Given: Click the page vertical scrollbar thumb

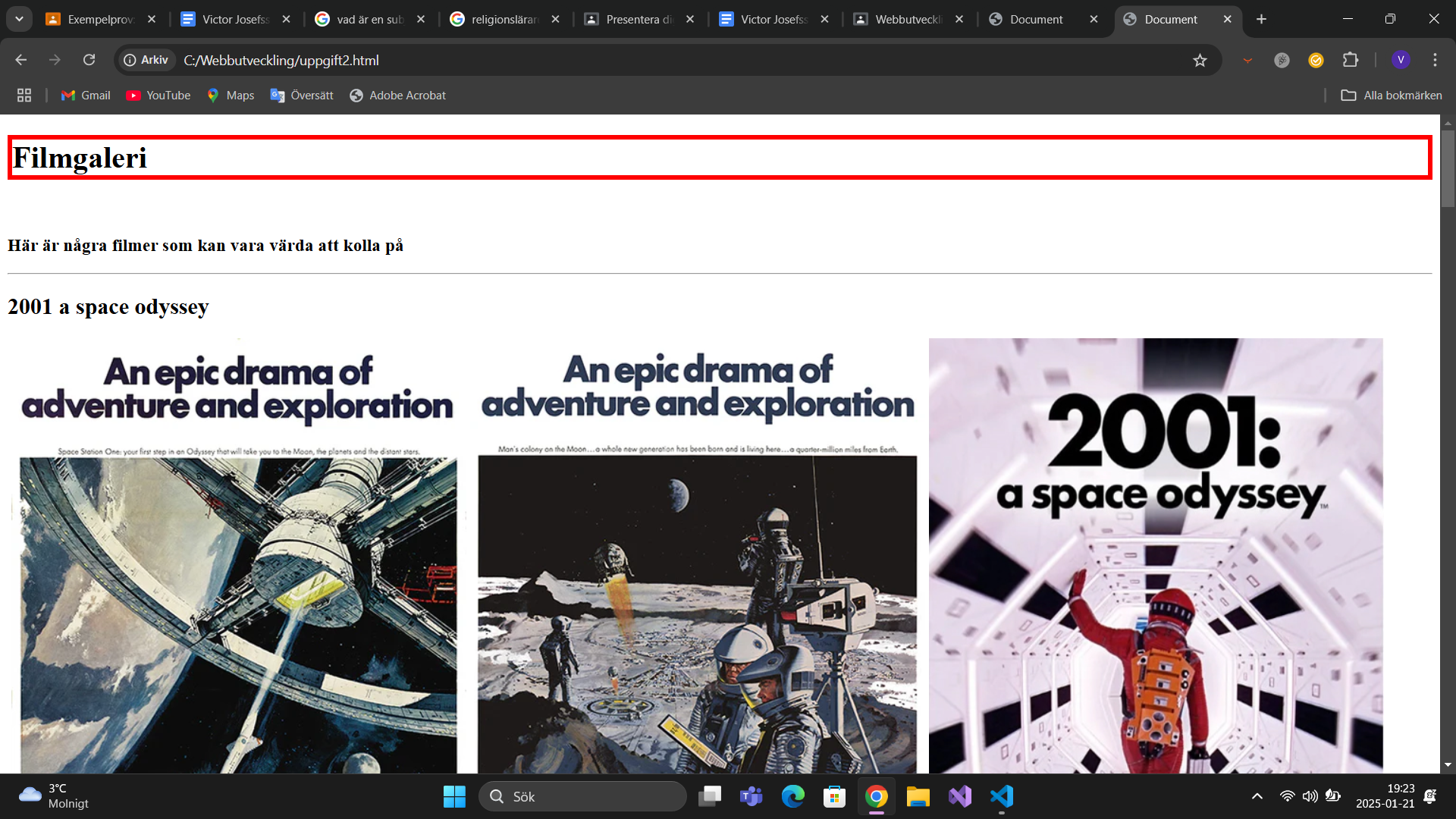Looking at the screenshot, I should point(1448,168).
